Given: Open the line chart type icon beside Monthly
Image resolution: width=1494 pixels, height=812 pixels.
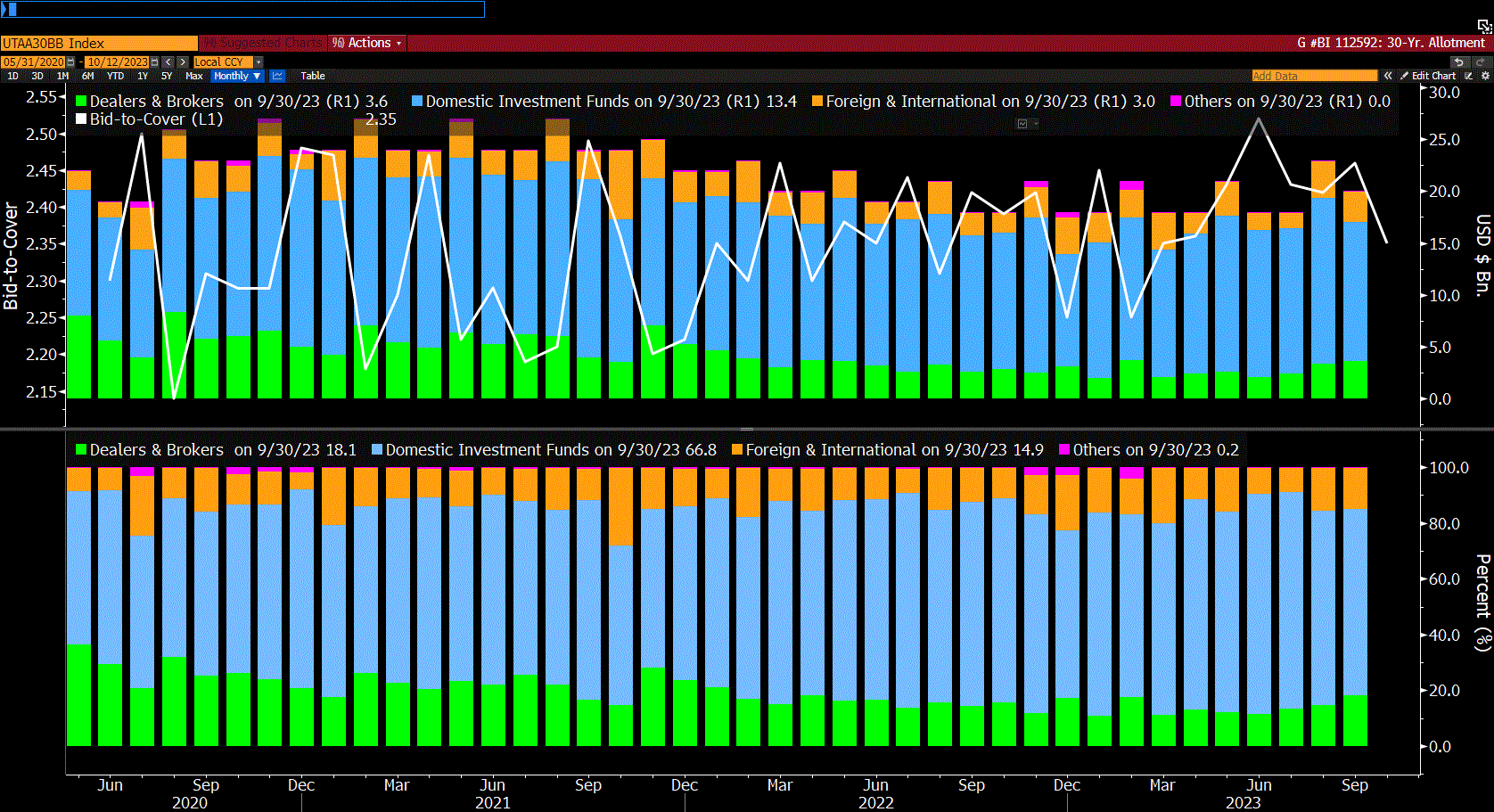Looking at the screenshot, I should pyautogui.click(x=276, y=76).
